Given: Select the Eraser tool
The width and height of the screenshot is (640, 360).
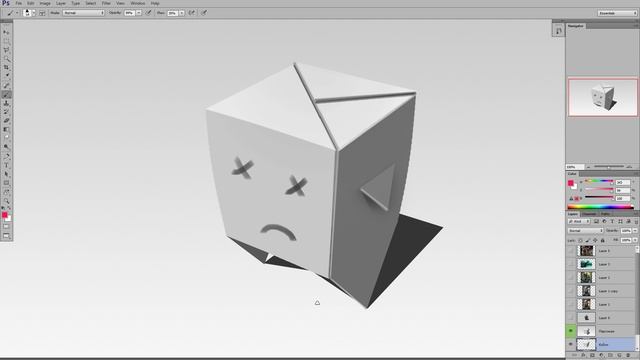Looking at the screenshot, I should click(6, 121).
